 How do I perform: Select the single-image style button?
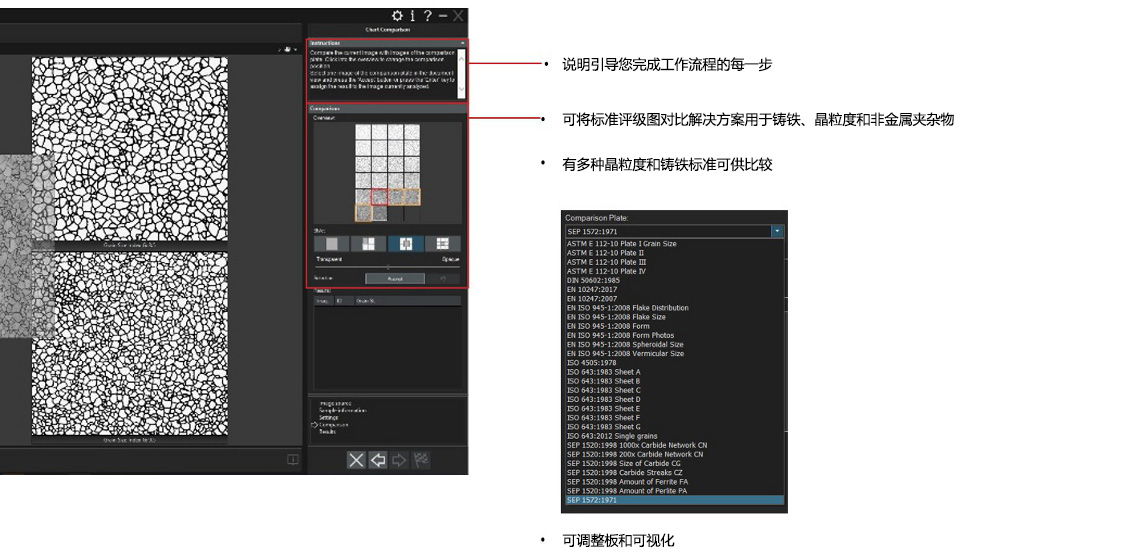point(332,244)
